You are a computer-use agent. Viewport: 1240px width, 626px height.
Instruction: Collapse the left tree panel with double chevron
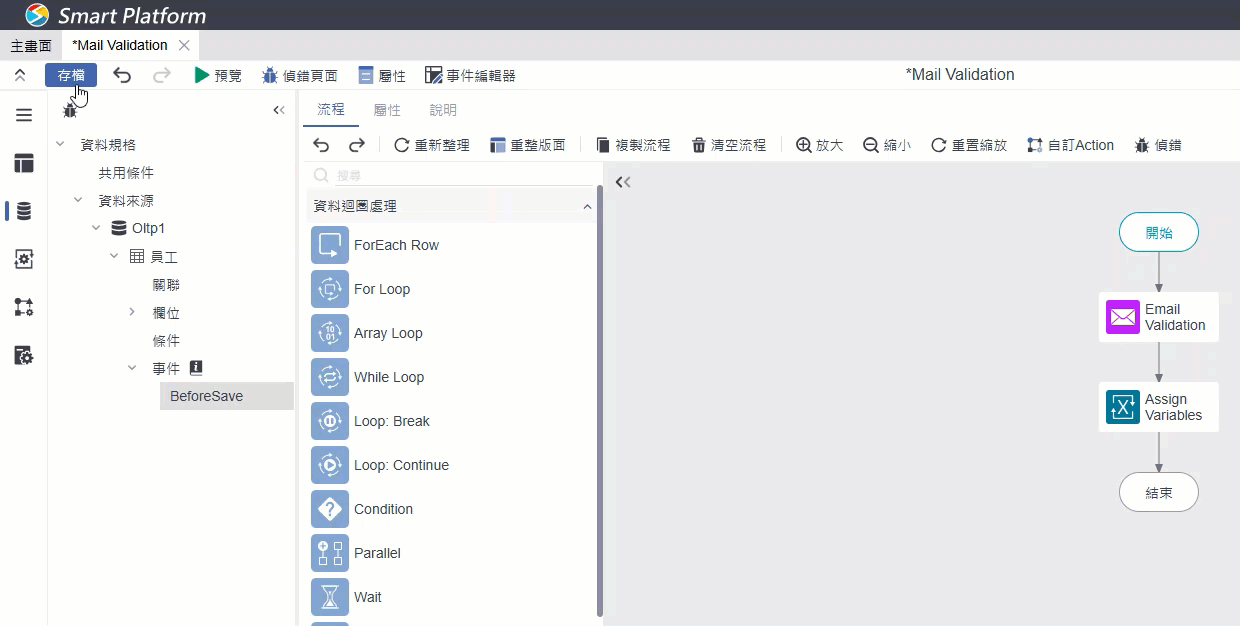(x=279, y=110)
